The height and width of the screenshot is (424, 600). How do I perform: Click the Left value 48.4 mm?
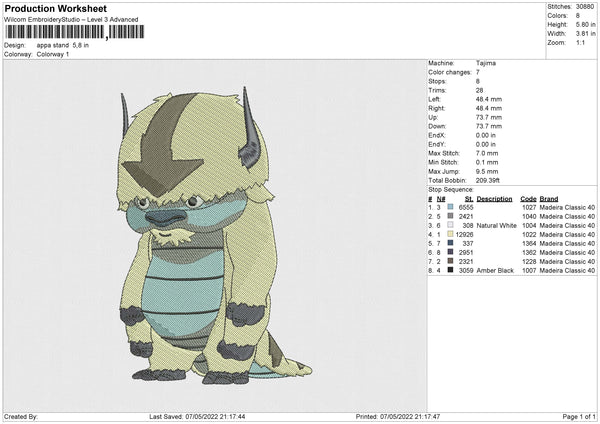coord(489,99)
